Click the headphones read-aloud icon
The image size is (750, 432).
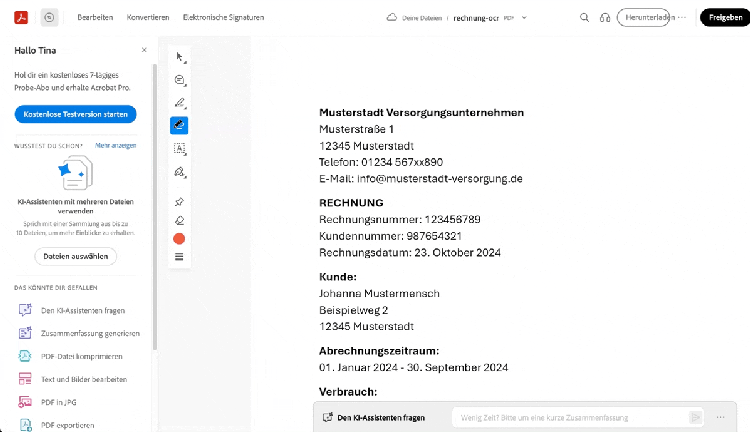pos(605,18)
